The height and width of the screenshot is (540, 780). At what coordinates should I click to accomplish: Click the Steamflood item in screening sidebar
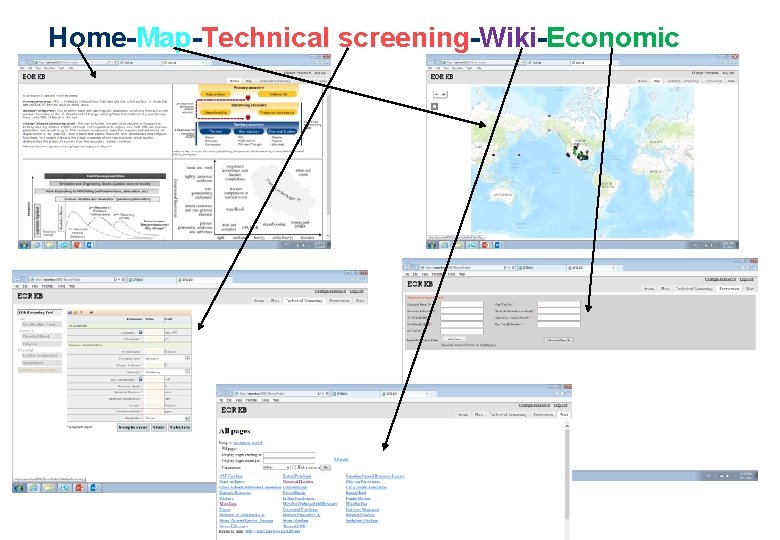click(x=42, y=363)
